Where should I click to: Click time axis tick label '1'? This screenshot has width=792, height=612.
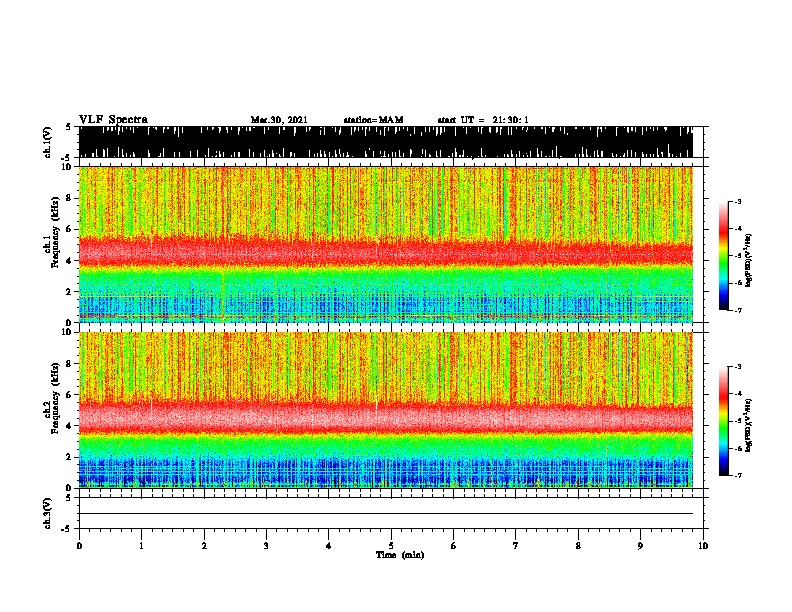141,546
